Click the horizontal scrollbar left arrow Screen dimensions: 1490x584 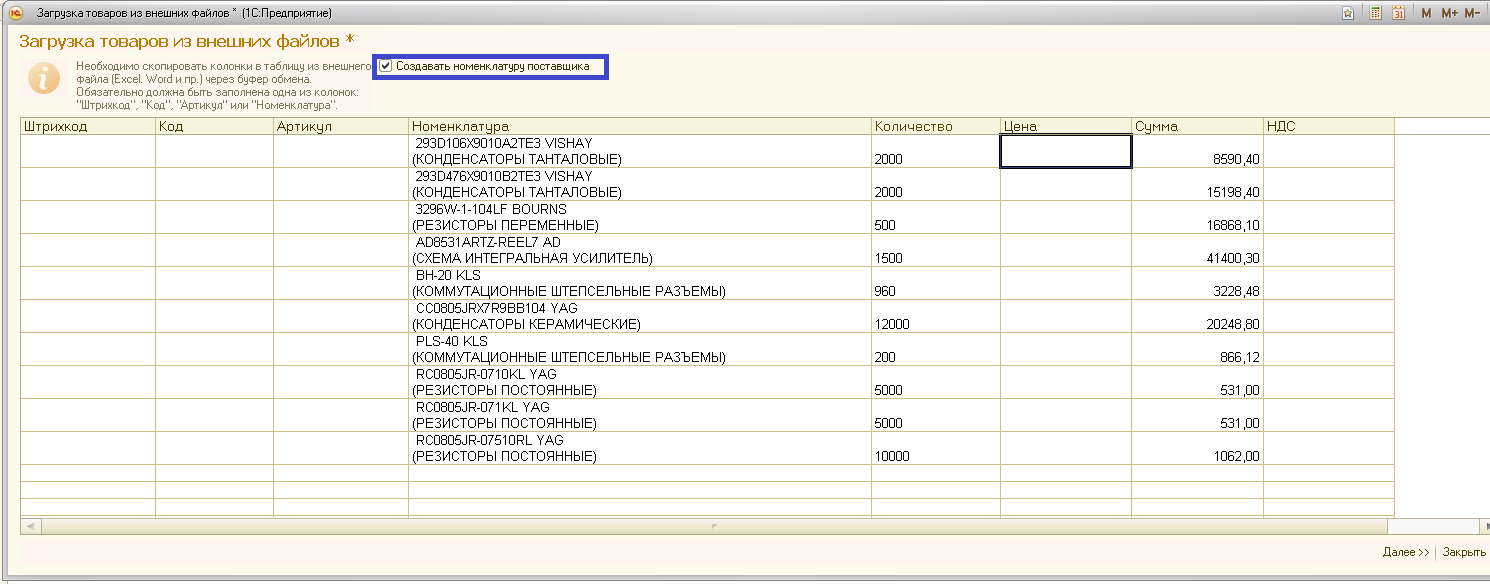[30, 526]
